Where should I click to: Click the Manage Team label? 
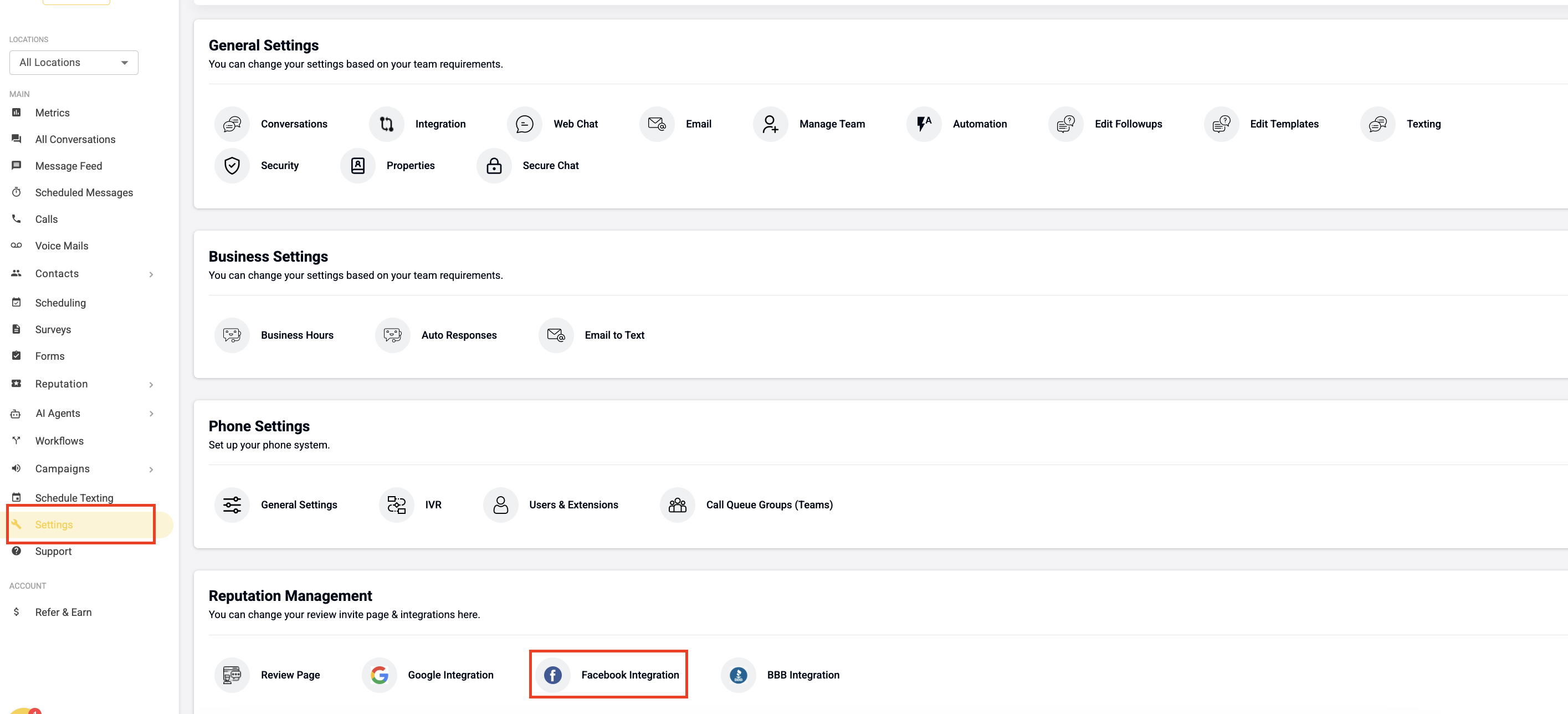pos(832,124)
